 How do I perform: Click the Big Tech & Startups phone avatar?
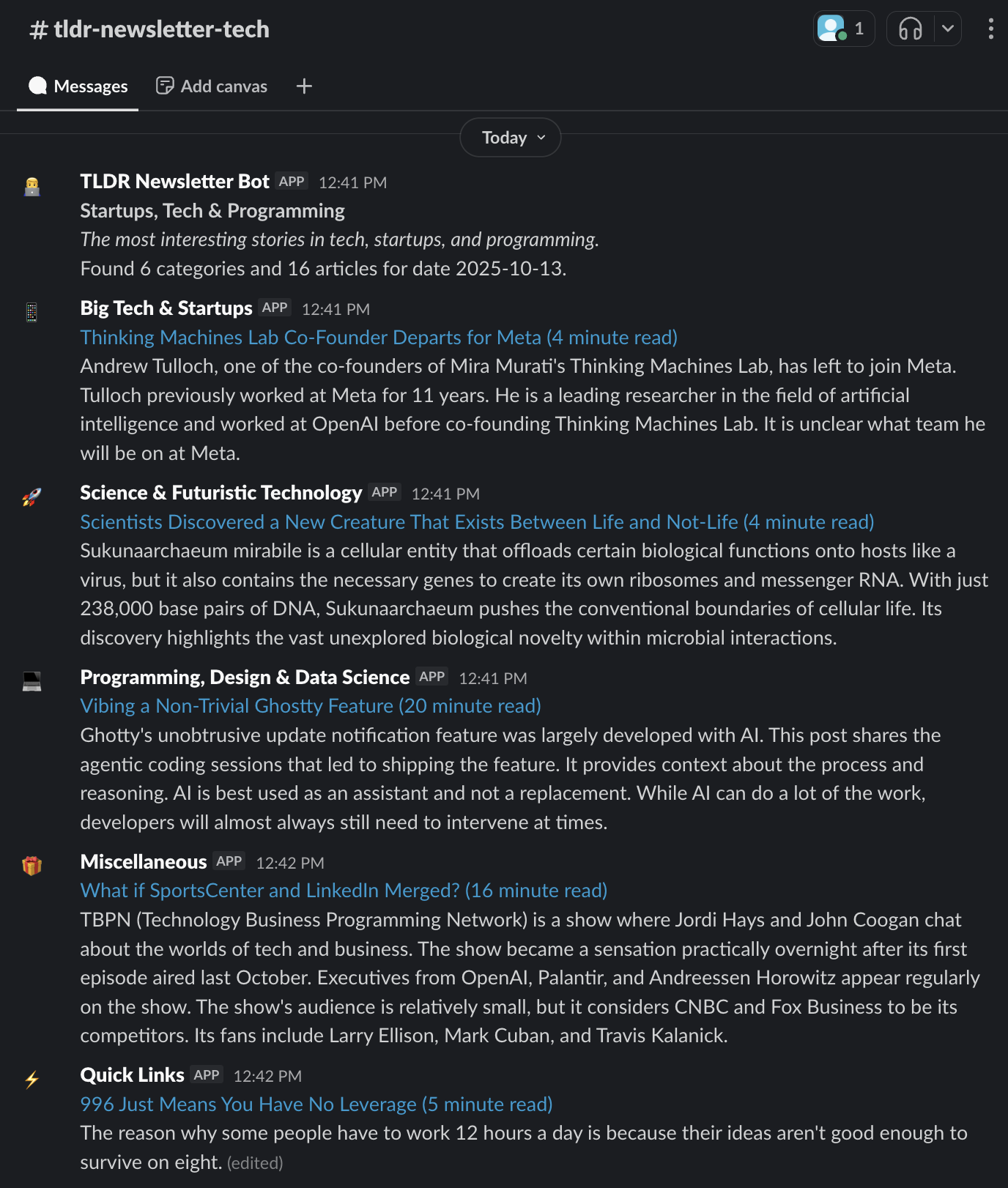coord(32,313)
